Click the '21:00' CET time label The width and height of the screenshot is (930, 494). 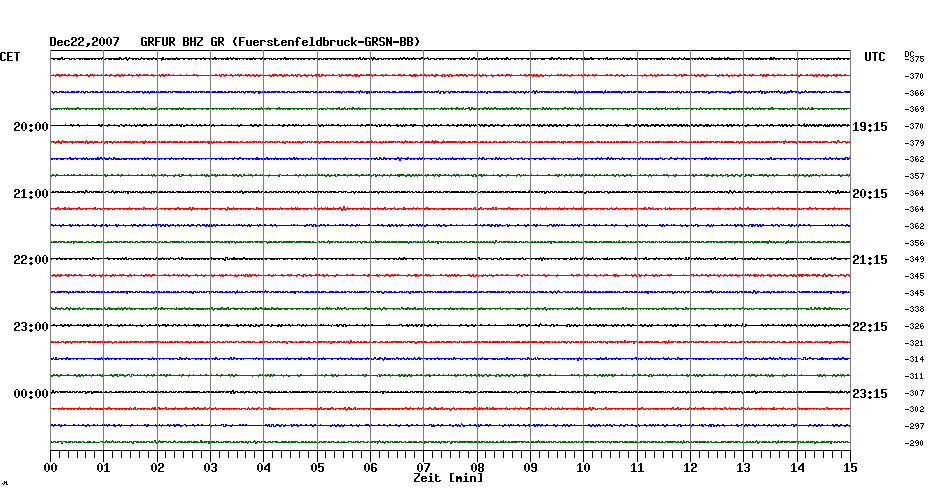click(x=31, y=194)
